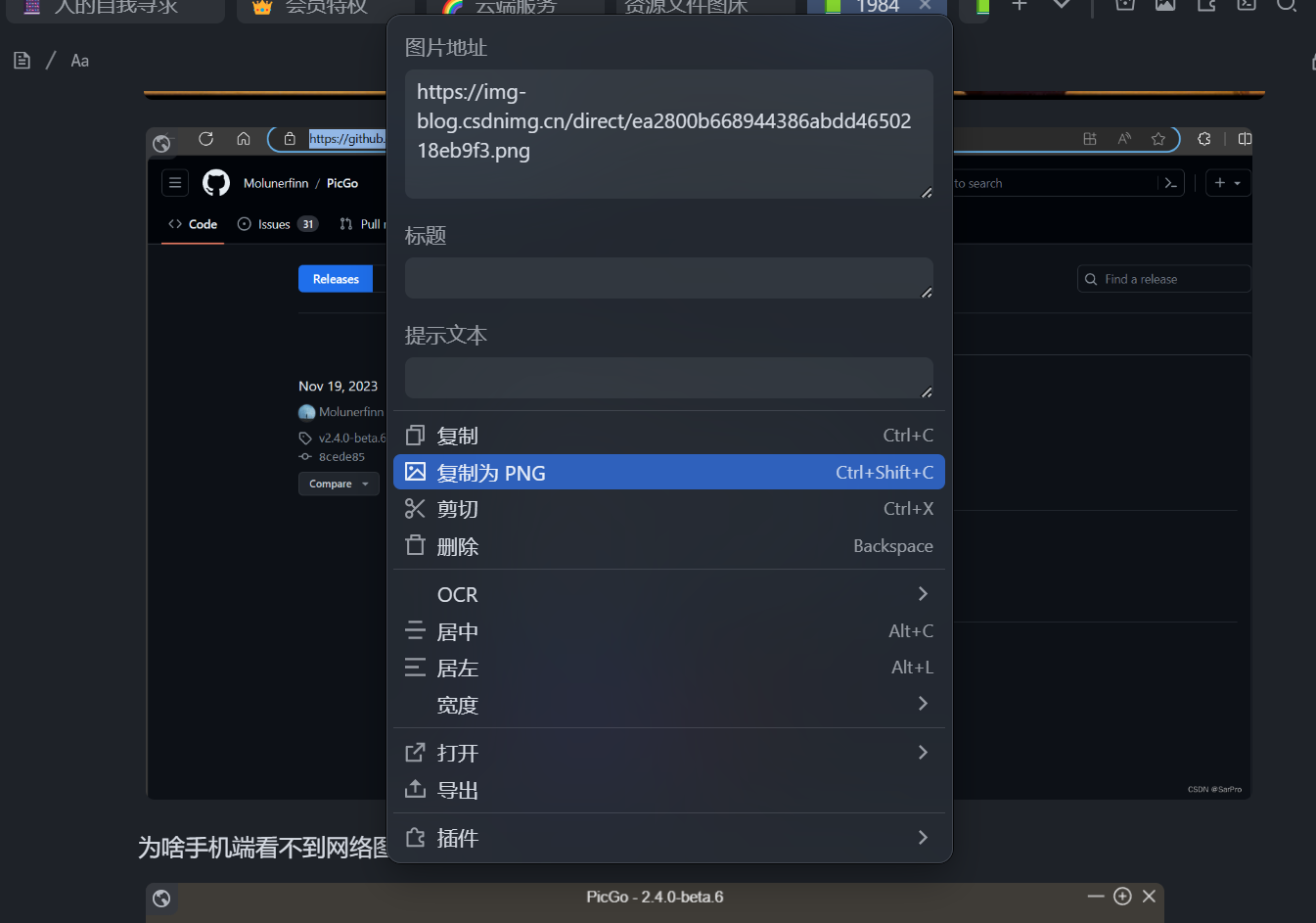Click the Find a release search box

(1163, 279)
